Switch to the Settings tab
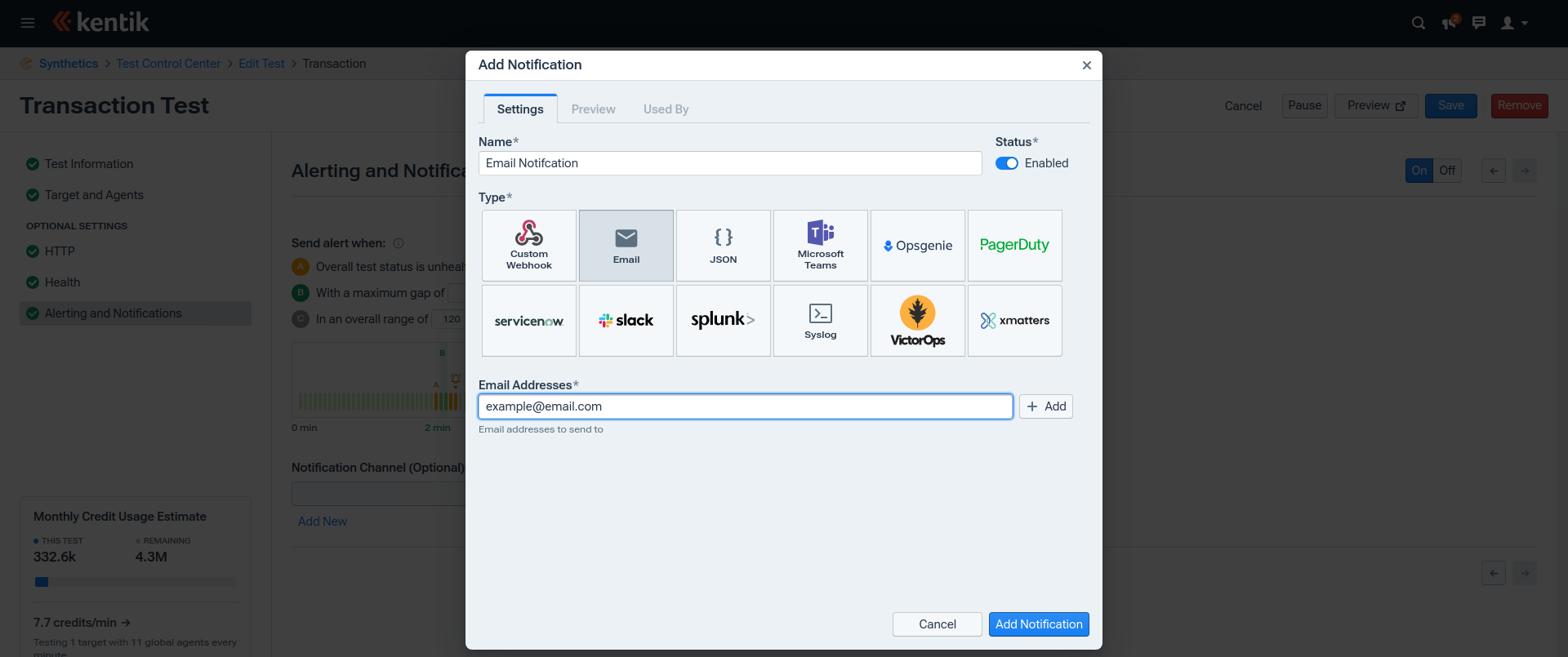Screen dimensions: 1568x657 tap(520, 109)
